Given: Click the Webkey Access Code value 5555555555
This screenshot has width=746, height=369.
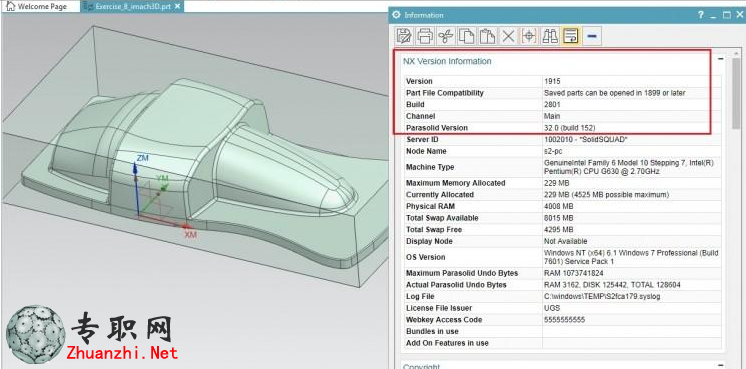Looking at the screenshot, I should click(x=565, y=320).
